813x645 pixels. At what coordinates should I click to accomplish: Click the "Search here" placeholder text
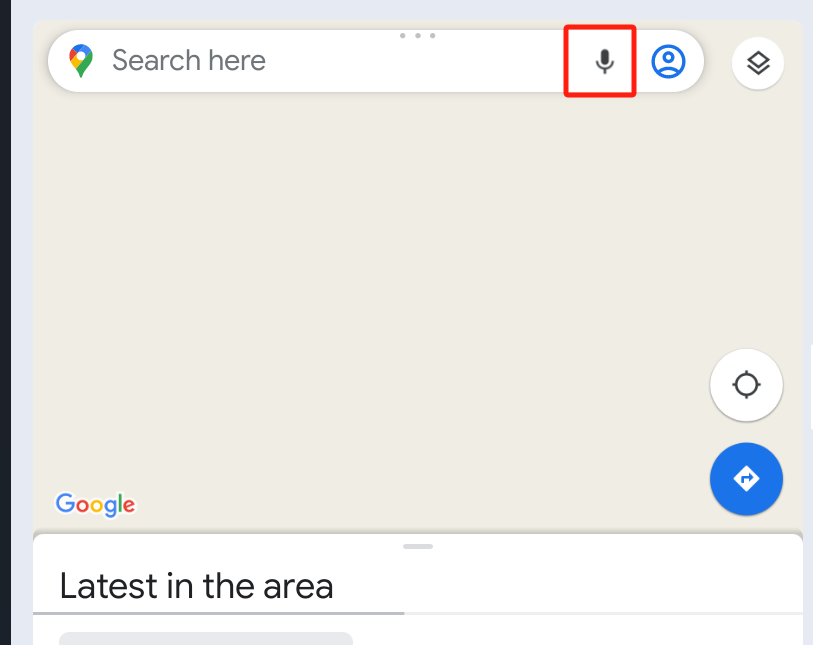(189, 61)
